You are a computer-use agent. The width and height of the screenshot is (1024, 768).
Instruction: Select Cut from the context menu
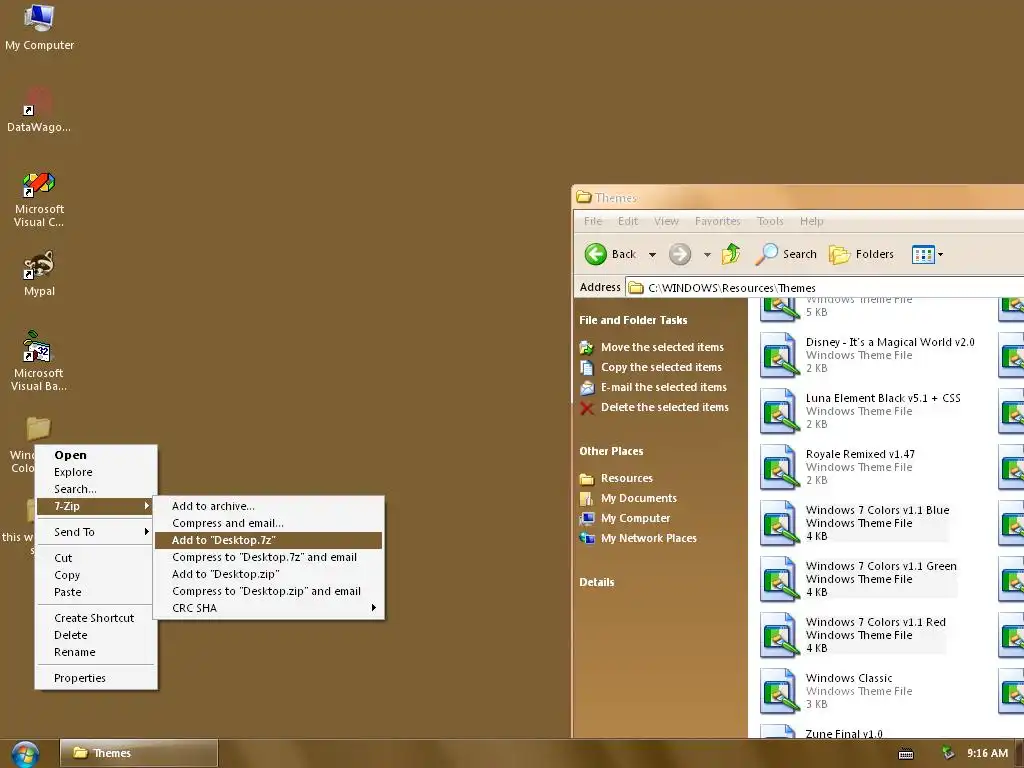click(x=97, y=558)
